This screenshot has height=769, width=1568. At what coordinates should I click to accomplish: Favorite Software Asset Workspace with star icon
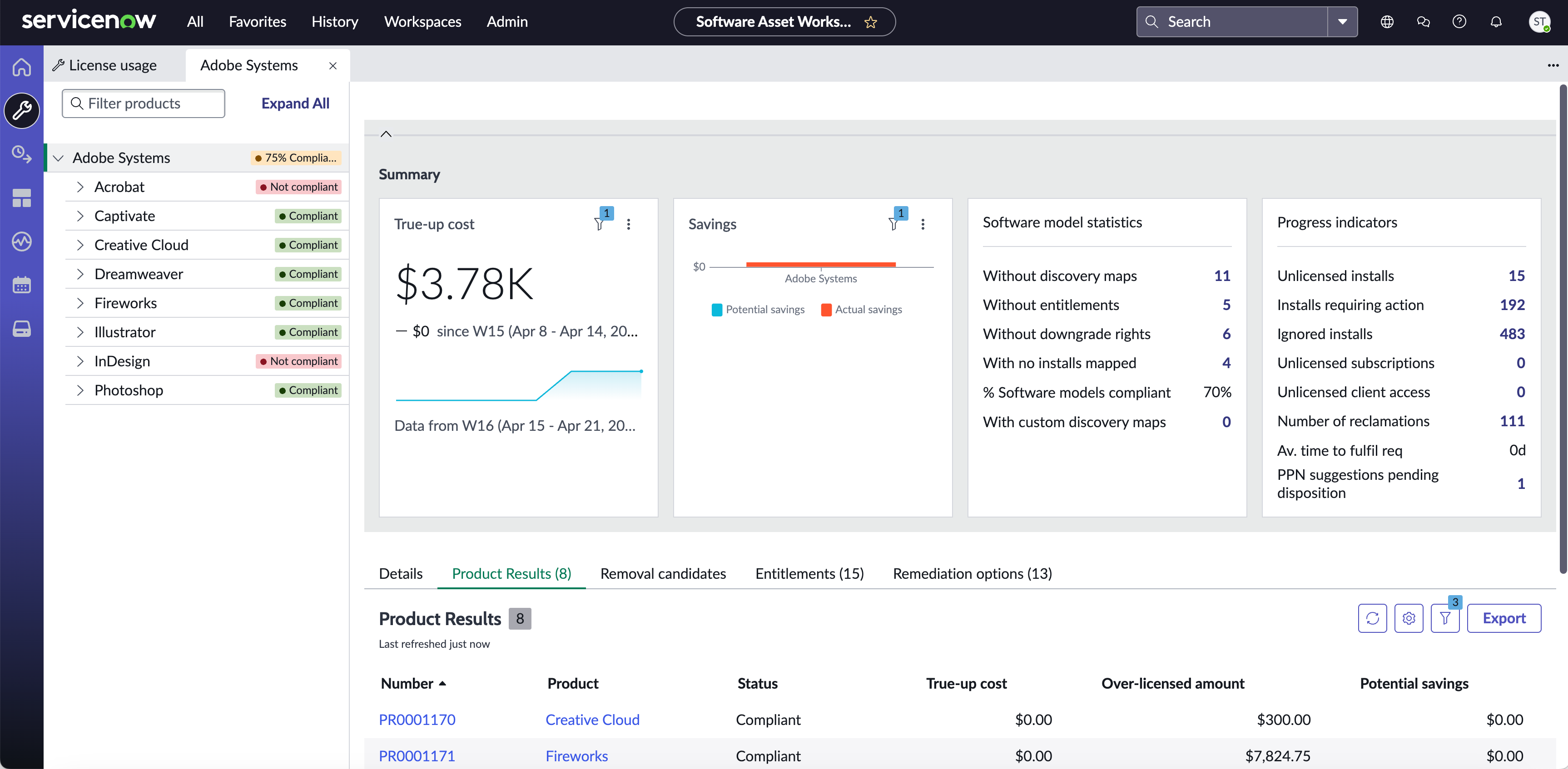click(x=870, y=22)
